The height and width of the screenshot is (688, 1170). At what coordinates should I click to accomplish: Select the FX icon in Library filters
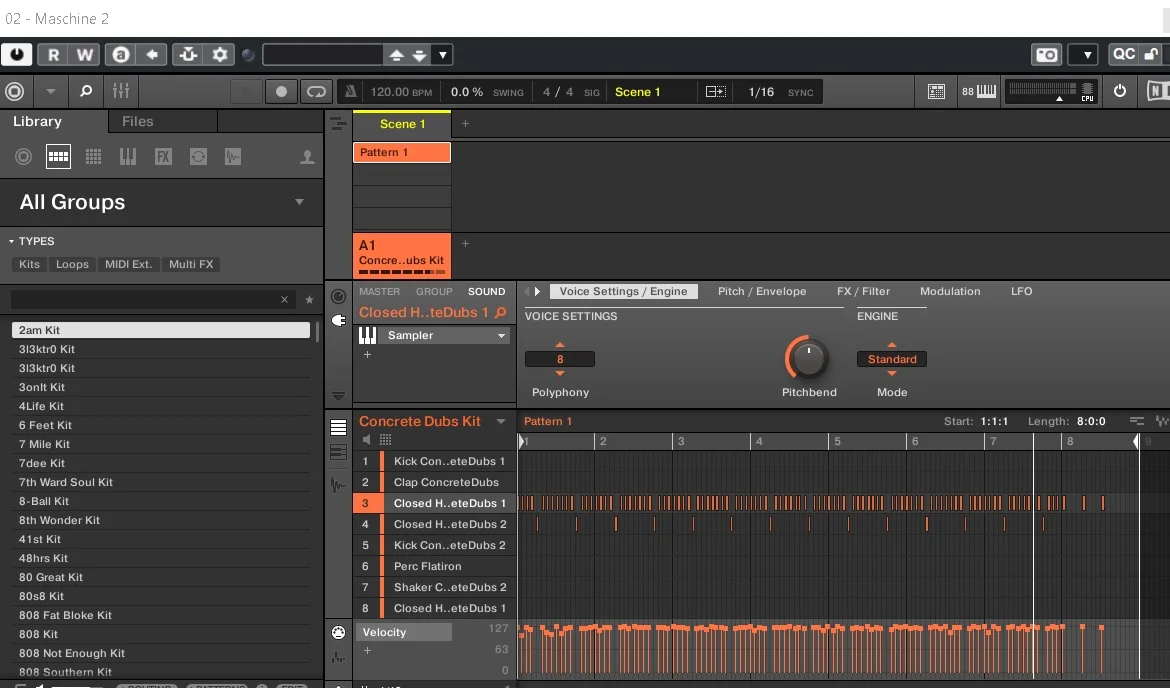163,157
